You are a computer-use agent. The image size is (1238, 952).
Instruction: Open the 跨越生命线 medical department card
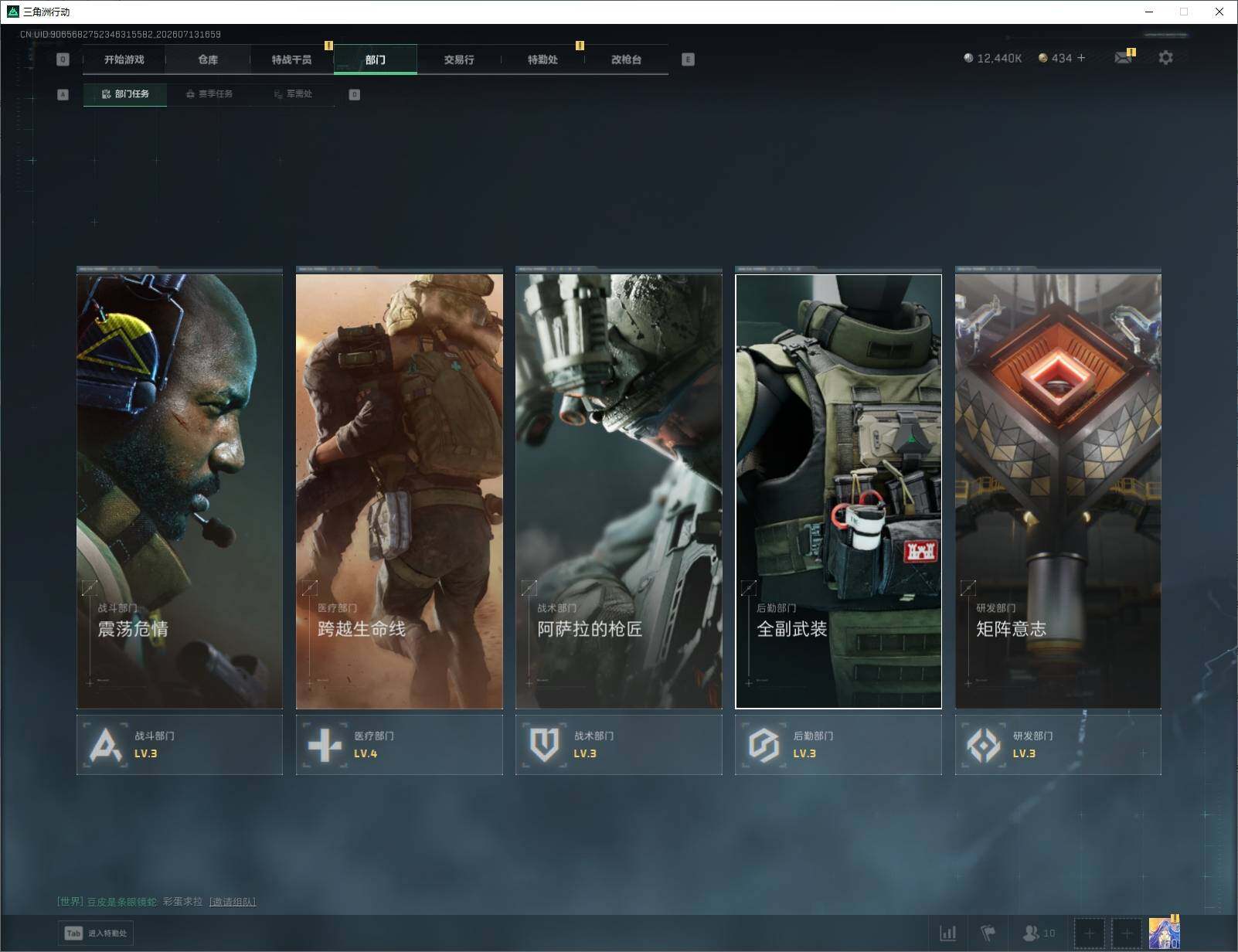399,491
